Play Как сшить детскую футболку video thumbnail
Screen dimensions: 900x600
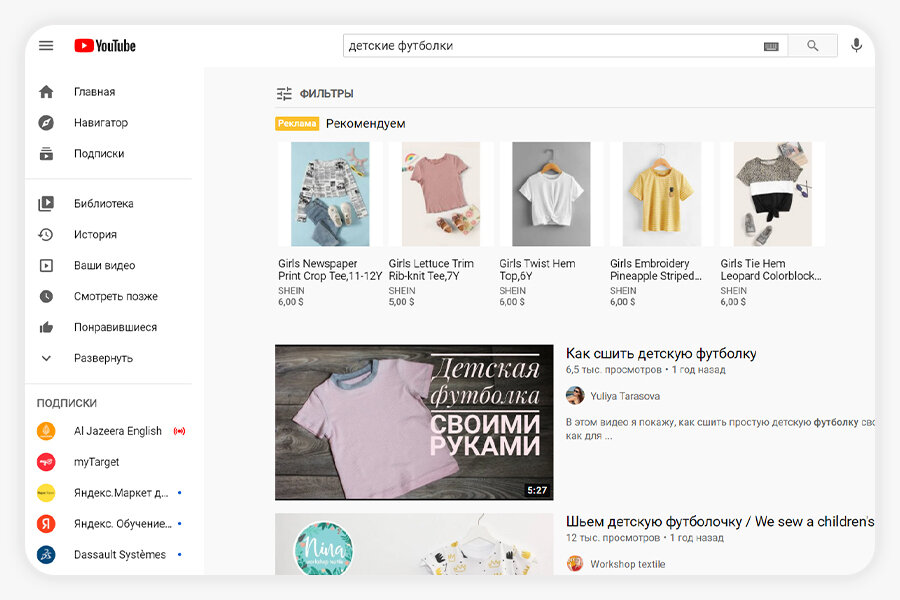click(x=414, y=422)
